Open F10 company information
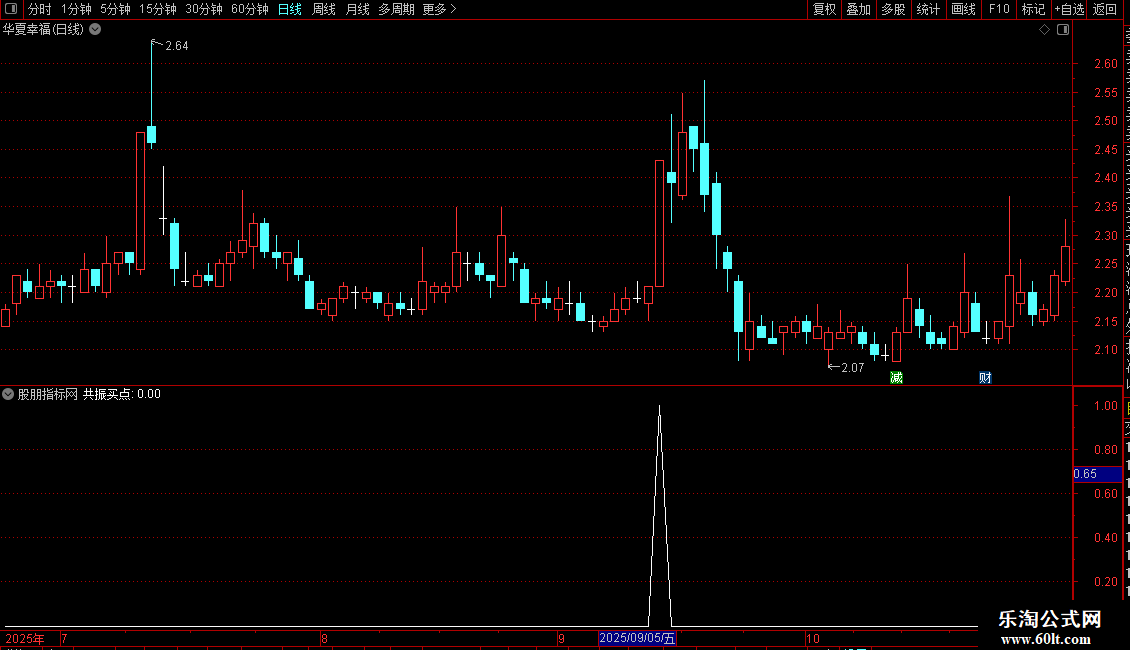The height and width of the screenshot is (650, 1130). coord(998,9)
